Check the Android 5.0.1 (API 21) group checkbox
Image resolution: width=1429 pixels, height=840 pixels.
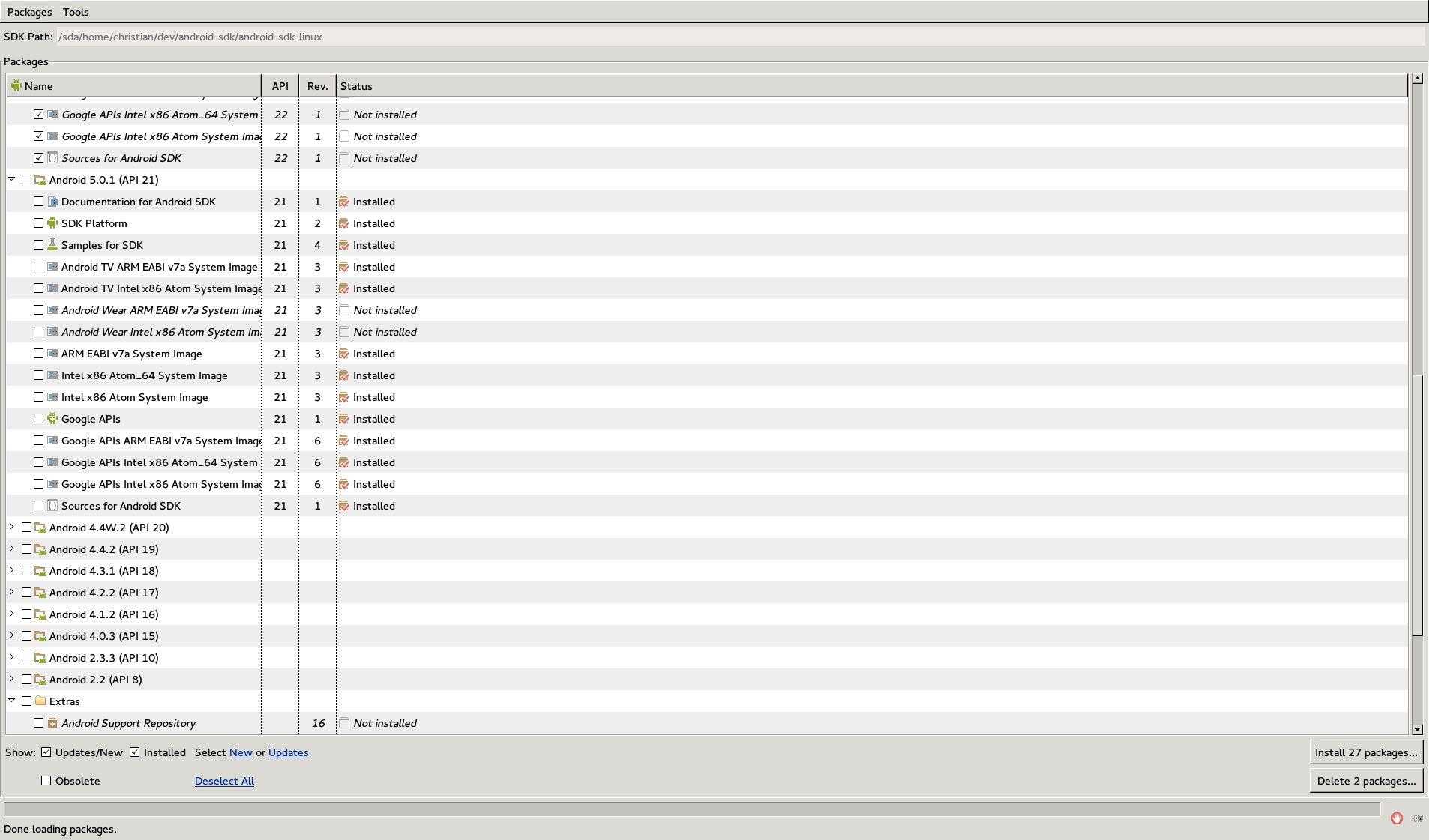[27, 180]
